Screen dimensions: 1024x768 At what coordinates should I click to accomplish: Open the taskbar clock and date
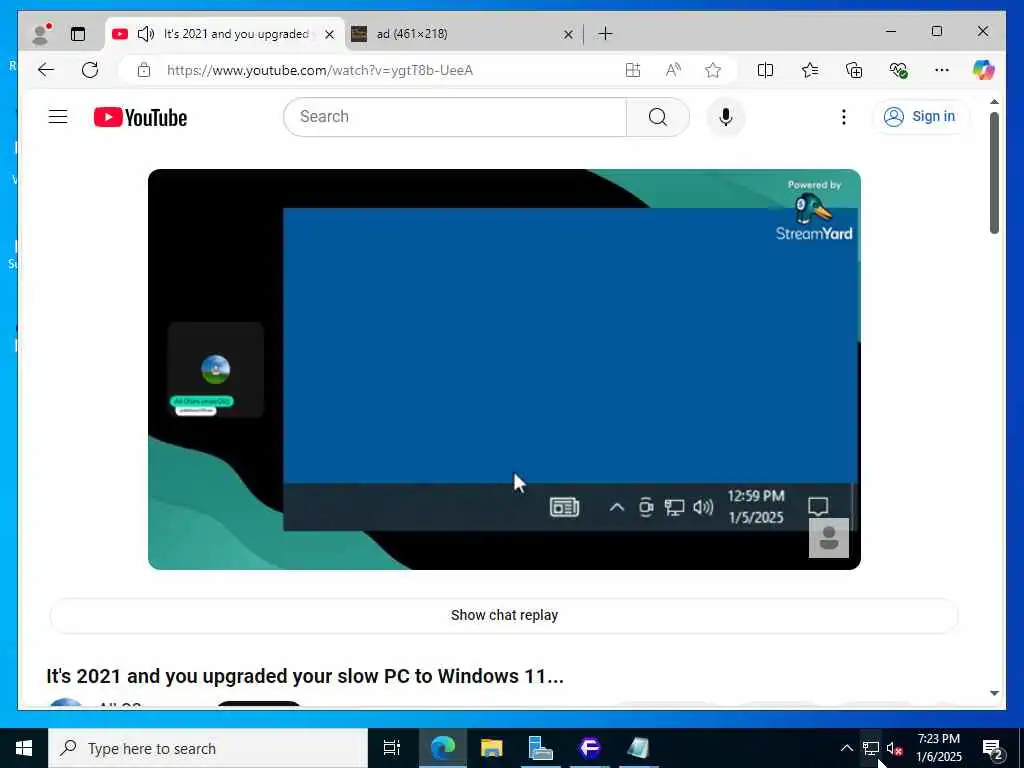939,748
